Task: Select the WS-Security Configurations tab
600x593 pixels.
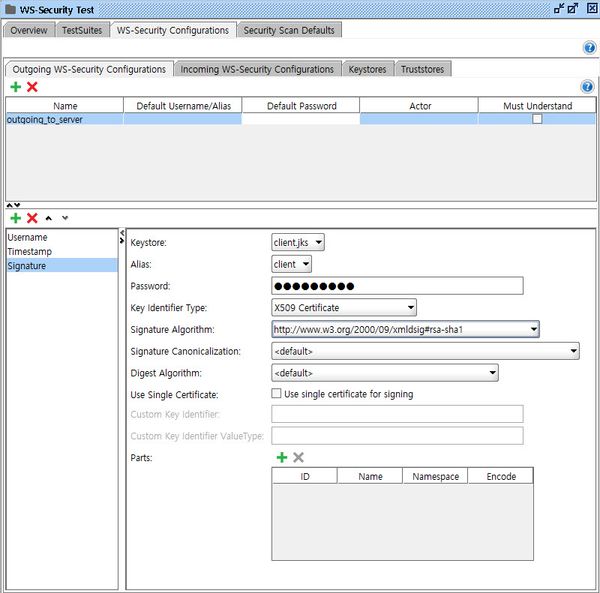Action: click(x=173, y=30)
